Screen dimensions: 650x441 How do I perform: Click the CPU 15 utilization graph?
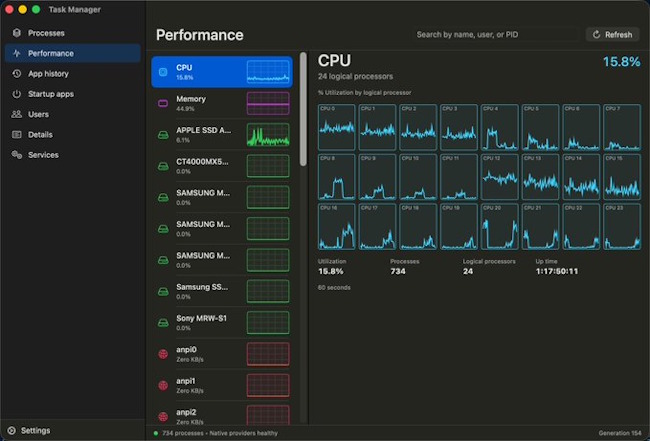click(622, 177)
